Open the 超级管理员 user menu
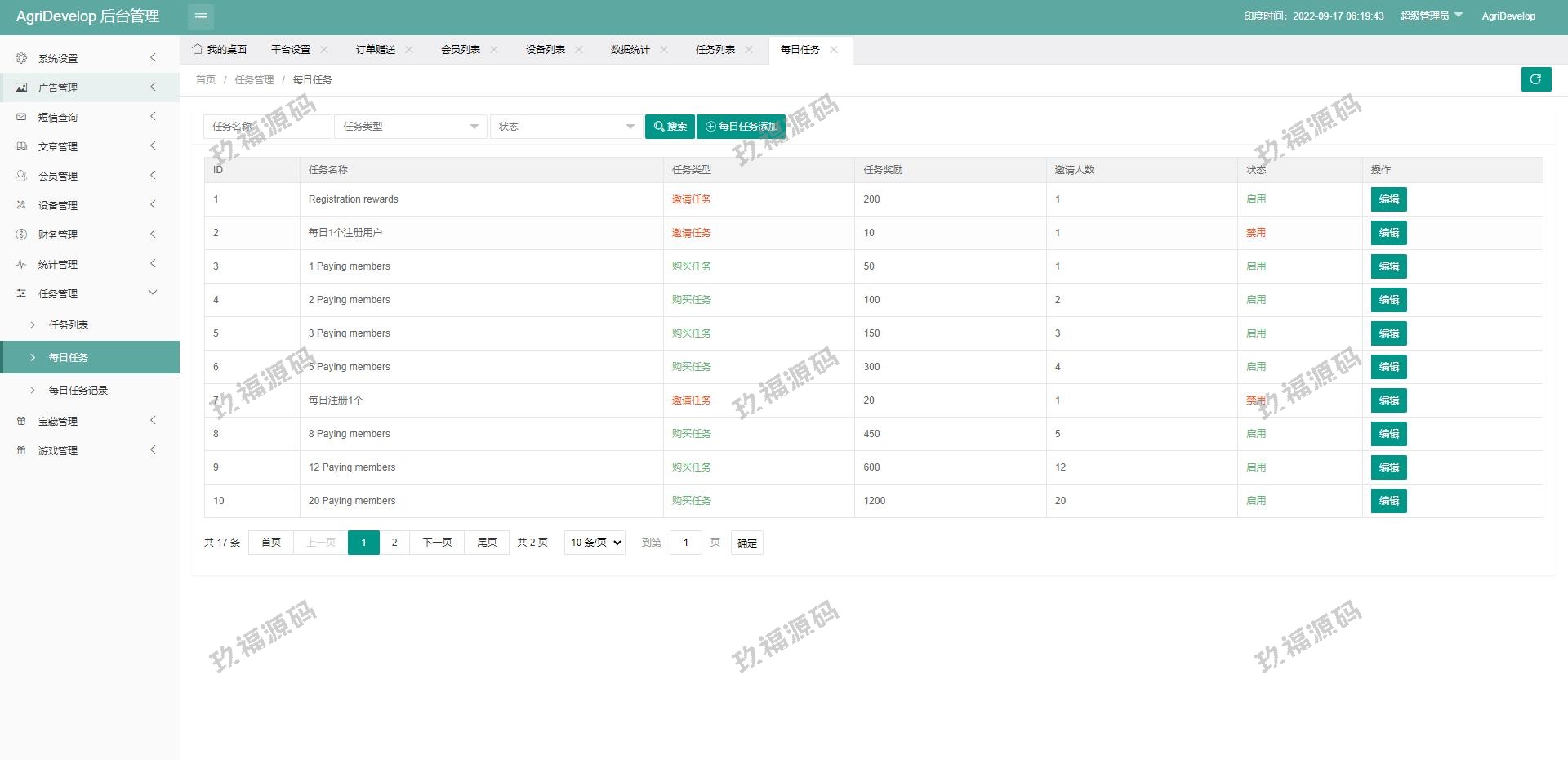This screenshot has height=760, width=1568. tap(1431, 16)
